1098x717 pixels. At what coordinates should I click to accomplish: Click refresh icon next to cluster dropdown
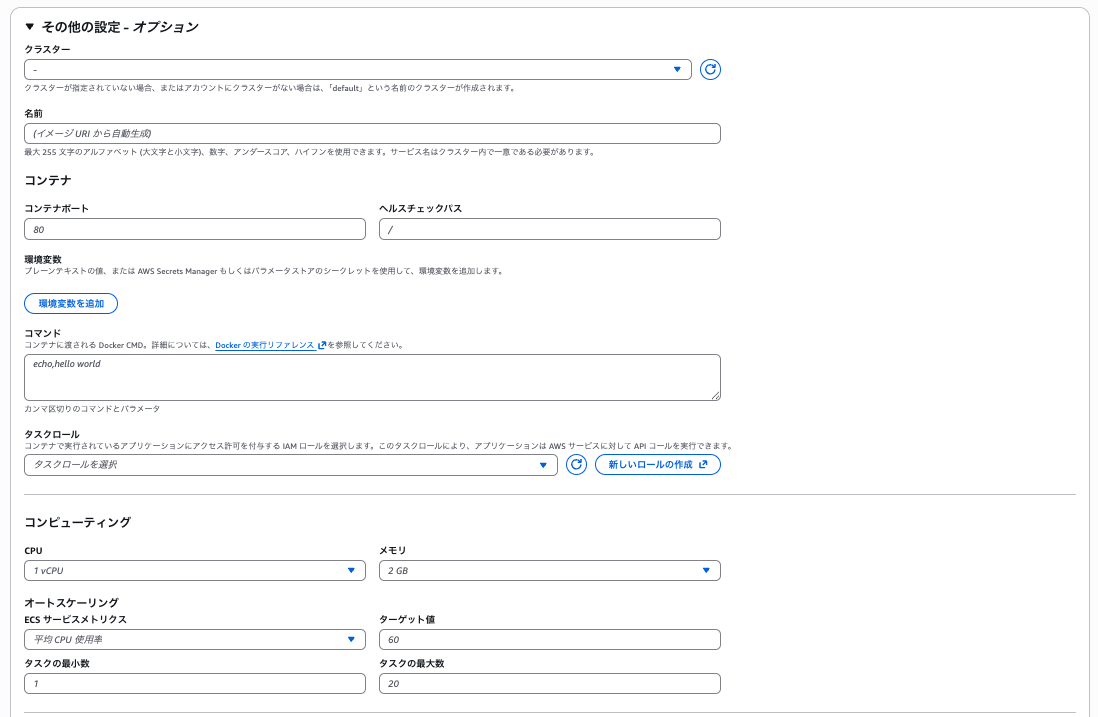click(x=710, y=69)
